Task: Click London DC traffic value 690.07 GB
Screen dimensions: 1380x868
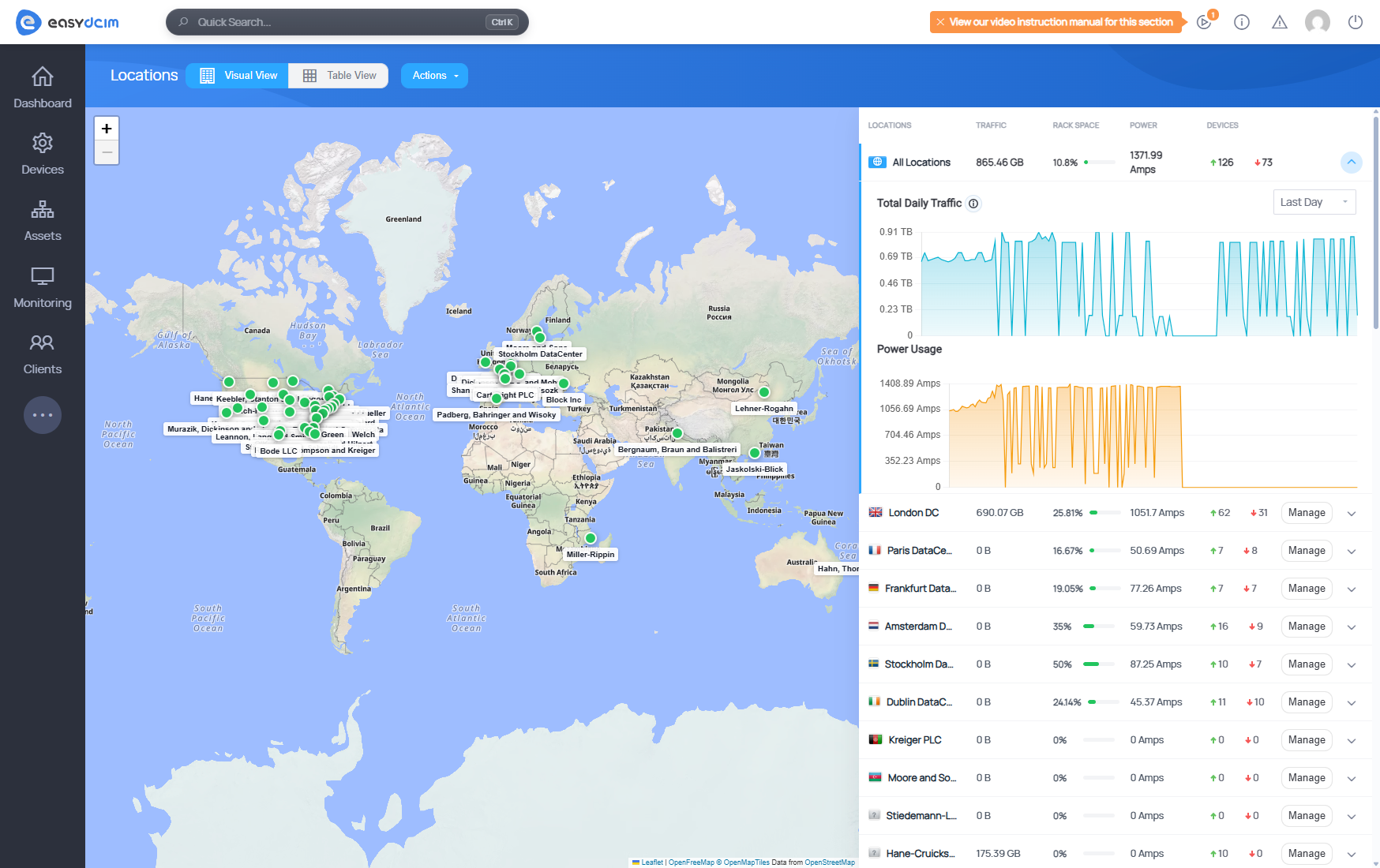Action: (999, 513)
